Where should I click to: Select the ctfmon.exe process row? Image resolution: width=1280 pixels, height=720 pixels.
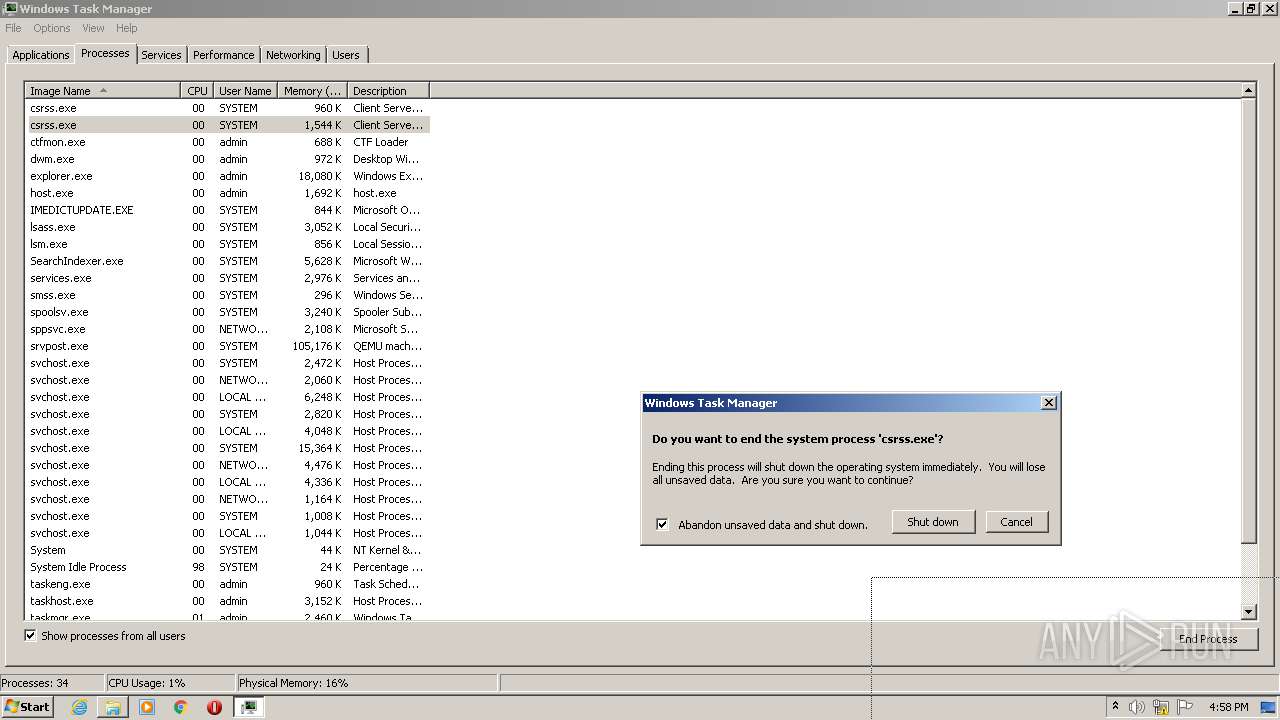click(x=227, y=142)
